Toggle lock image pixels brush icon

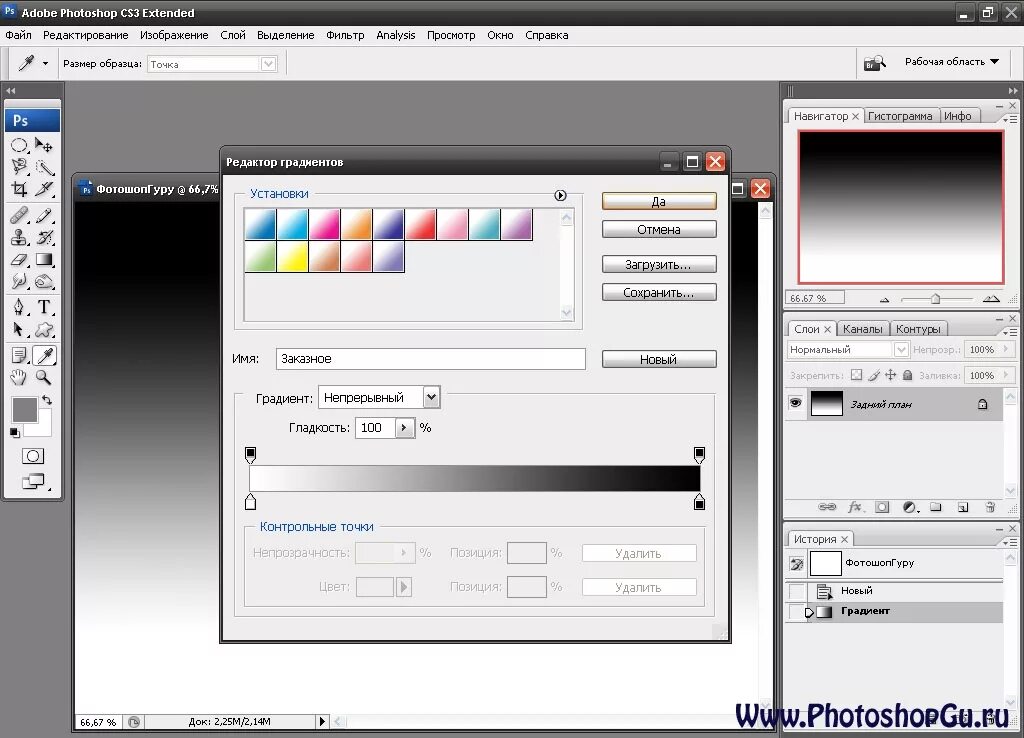pos(874,375)
